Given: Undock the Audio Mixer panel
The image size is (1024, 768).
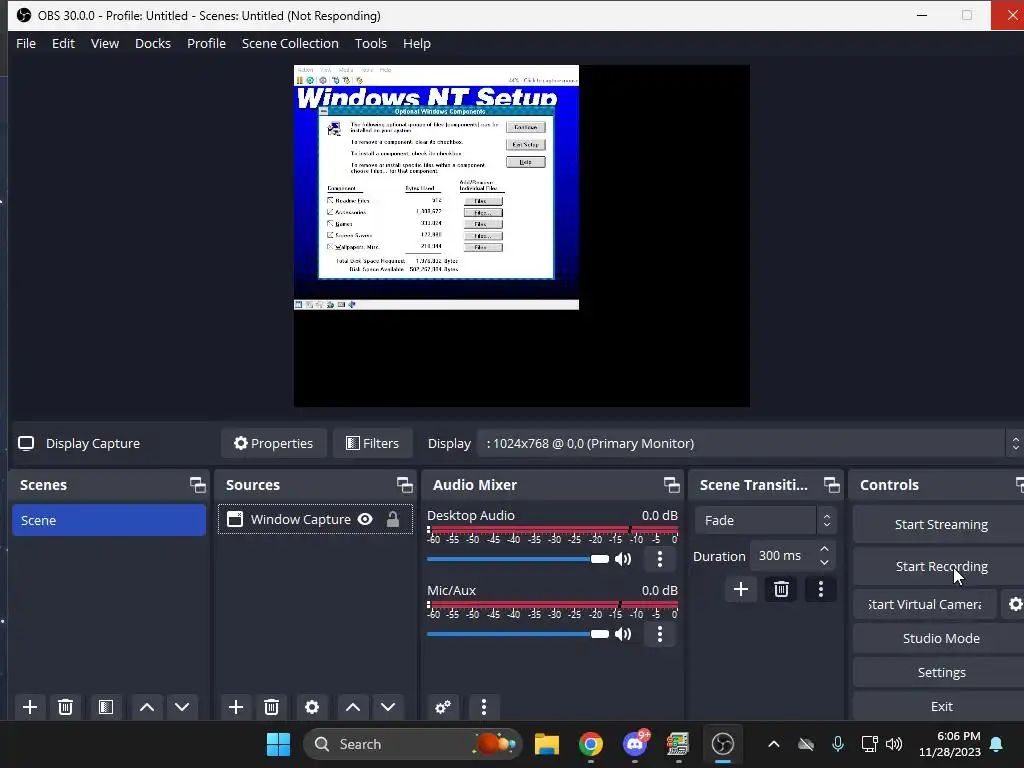Looking at the screenshot, I should 671,485.
